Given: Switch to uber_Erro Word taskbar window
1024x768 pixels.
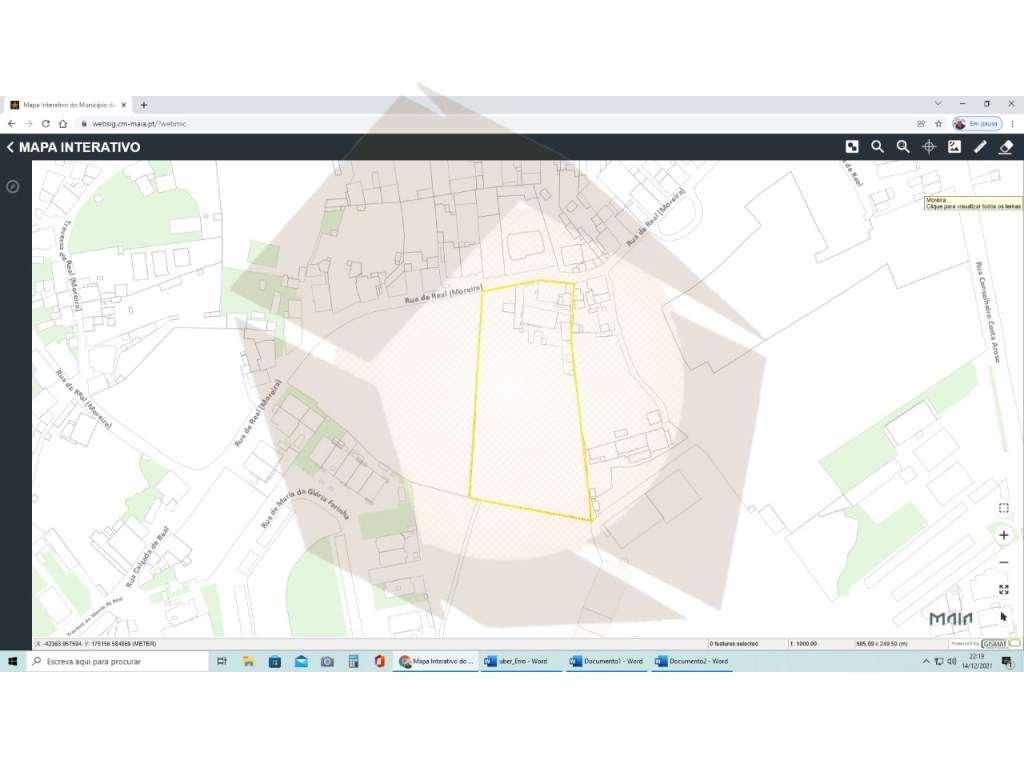Looking at the screenshot, I should [521, 662].
